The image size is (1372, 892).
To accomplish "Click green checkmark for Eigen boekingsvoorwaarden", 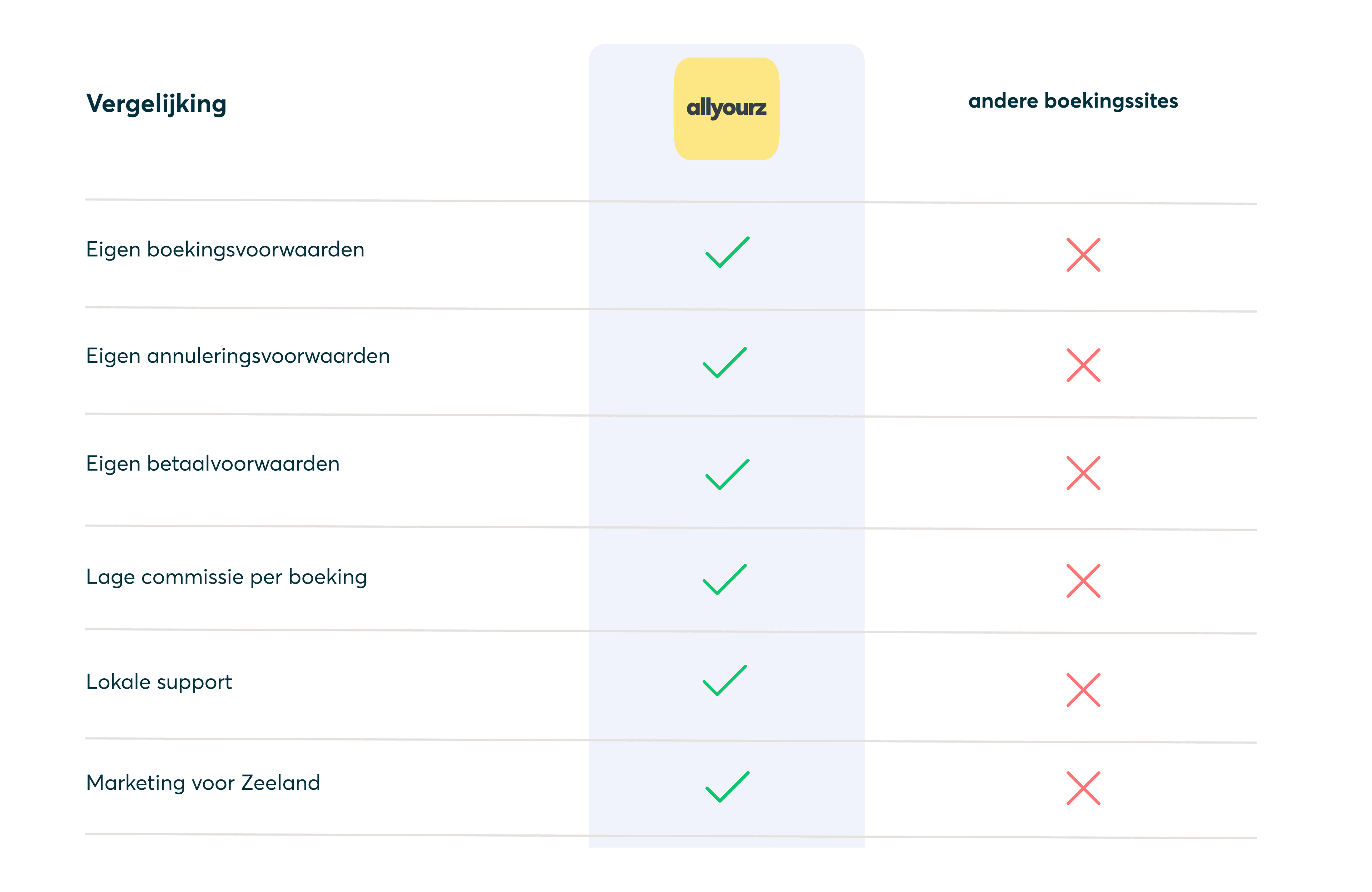I will 727,252.
